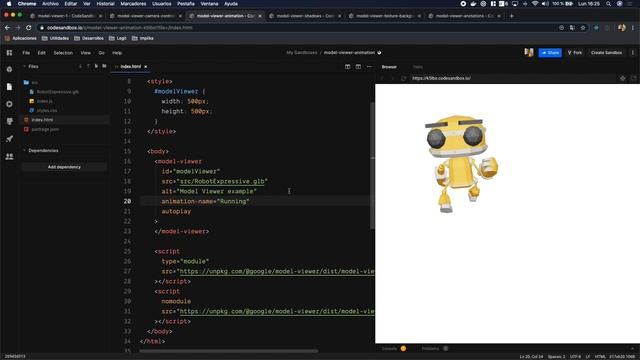Image resolution: width=640 pixels, height=360 pixels.
Task: Go back in Chrome
Action: click(x=7, y=27)
